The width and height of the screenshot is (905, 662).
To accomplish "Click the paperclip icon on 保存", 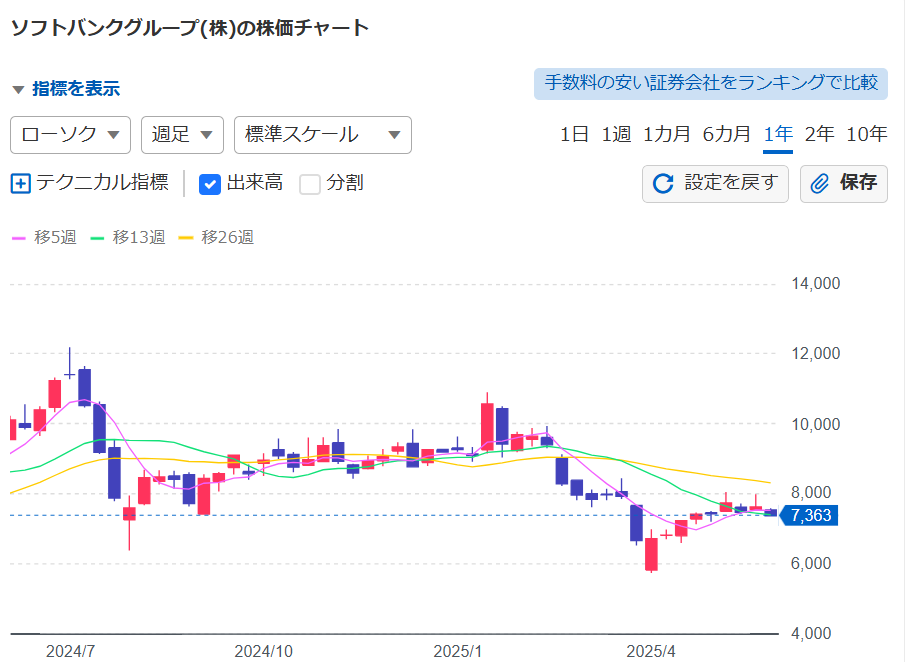I will (820, 184).
